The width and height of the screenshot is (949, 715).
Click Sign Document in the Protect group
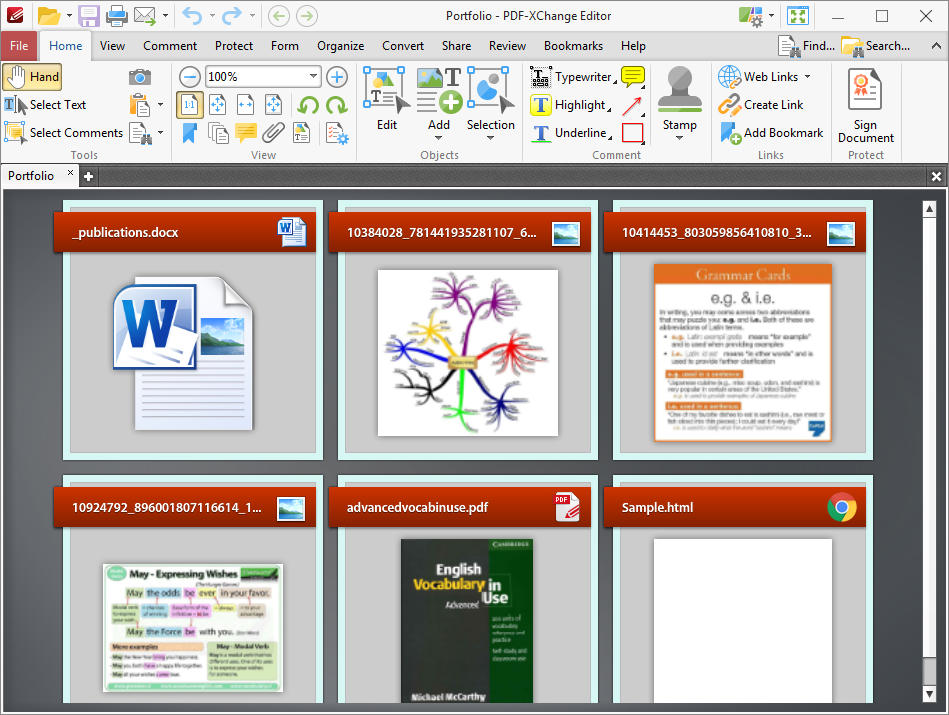(865, 105)
